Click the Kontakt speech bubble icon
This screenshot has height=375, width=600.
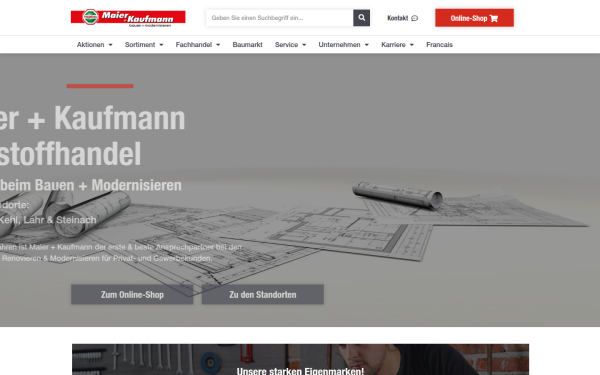click(x=414, y=18)
